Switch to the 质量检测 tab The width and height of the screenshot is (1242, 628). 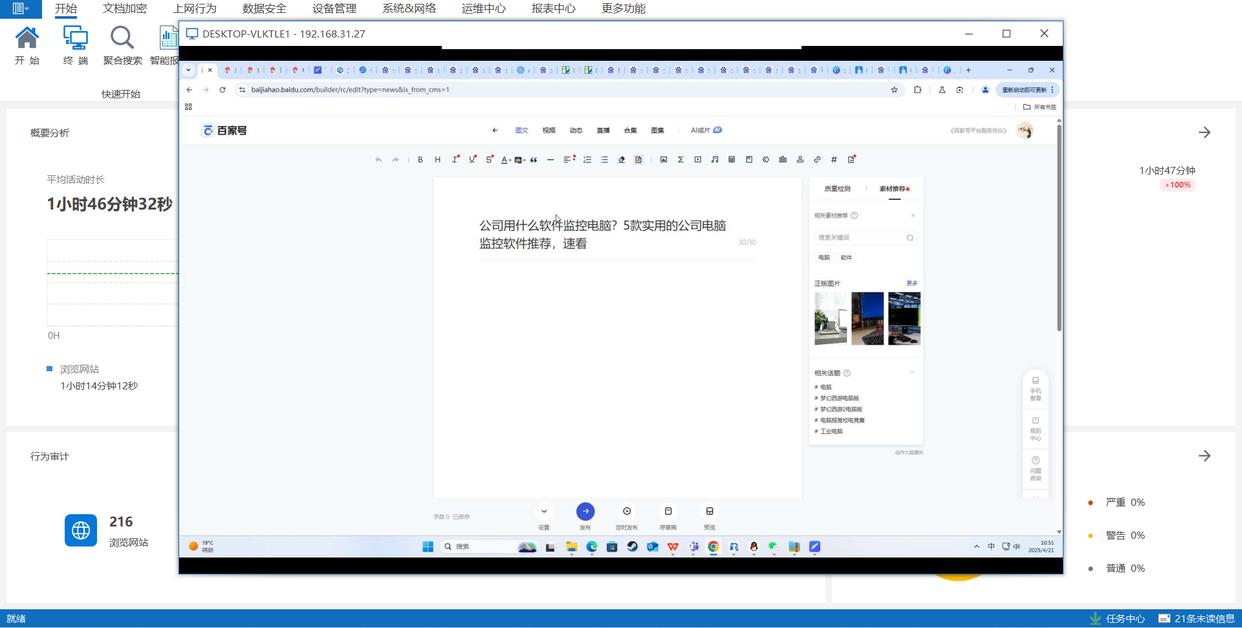837,189
